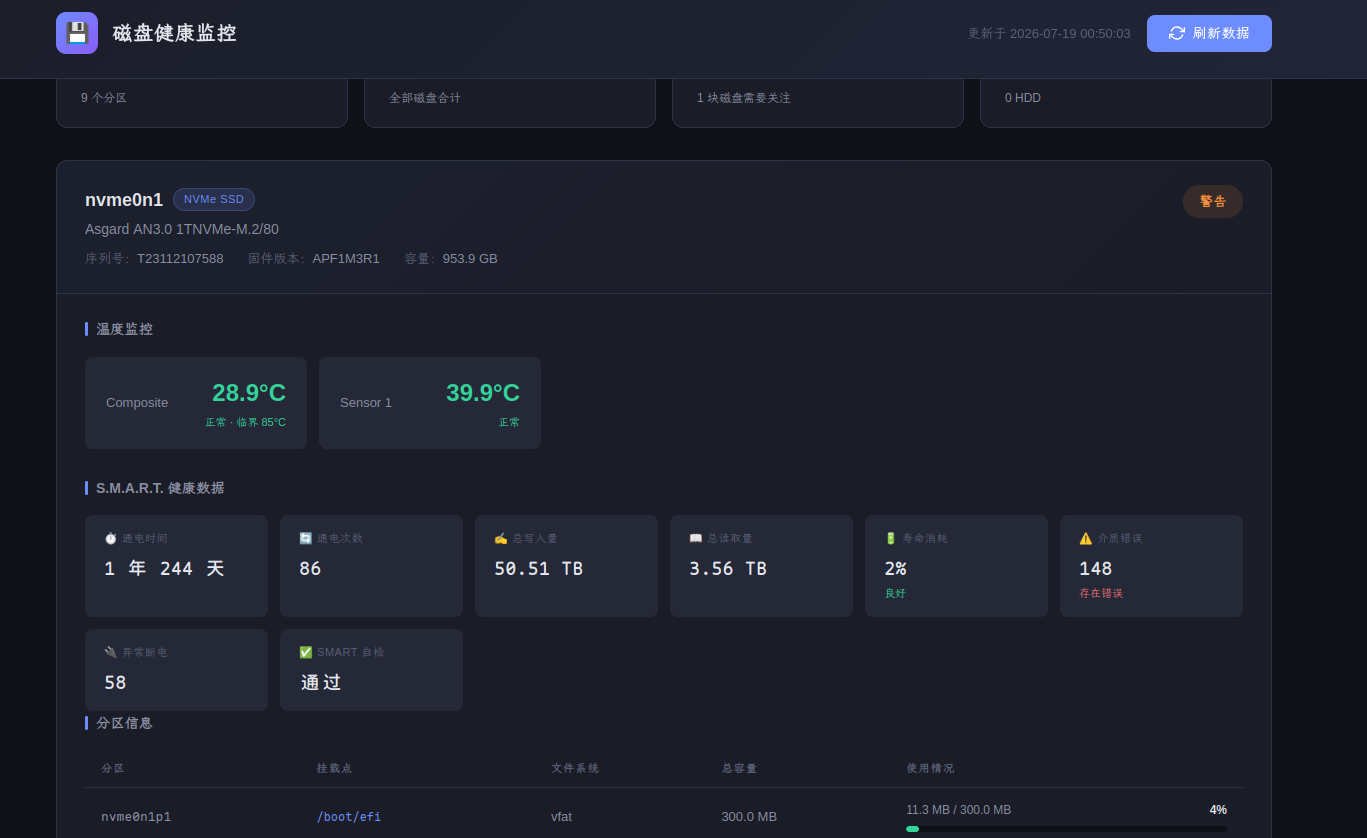Click the floppy disk app logo
Image resolution: width=1367 pixels, height=838 pixels.
[x=77, y=33]
